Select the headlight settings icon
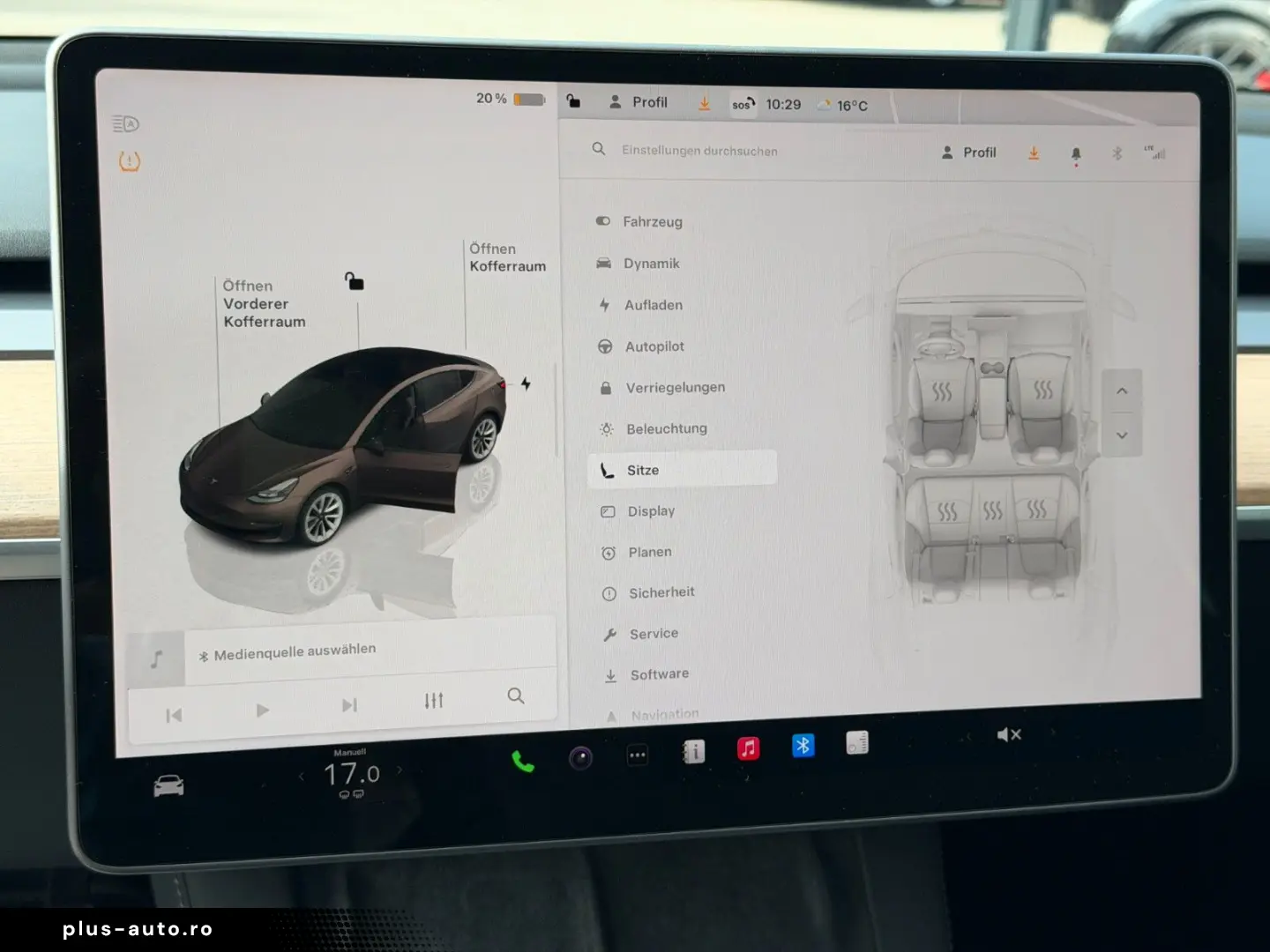Image resolution: width=1270 pixels, height=952 pixels. click(x=124, y=123)
